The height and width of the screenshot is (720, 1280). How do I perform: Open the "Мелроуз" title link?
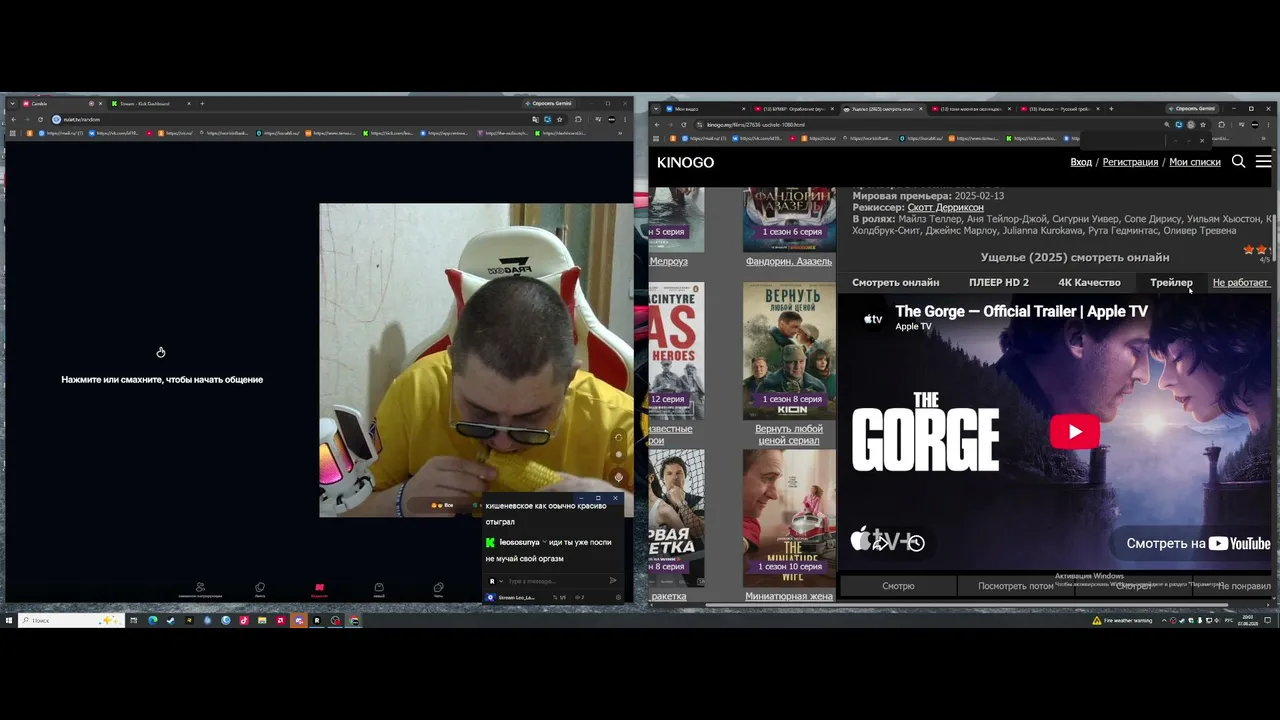coord(669,262)
